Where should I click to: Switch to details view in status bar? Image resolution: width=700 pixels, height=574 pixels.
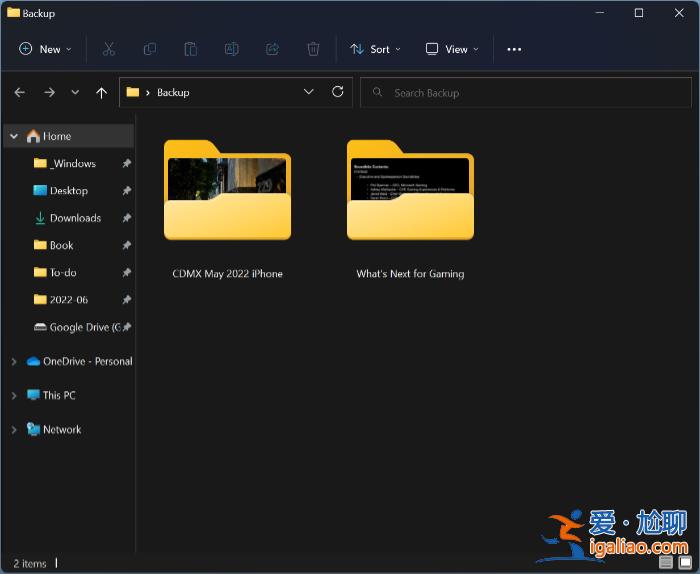coord(667,563)
